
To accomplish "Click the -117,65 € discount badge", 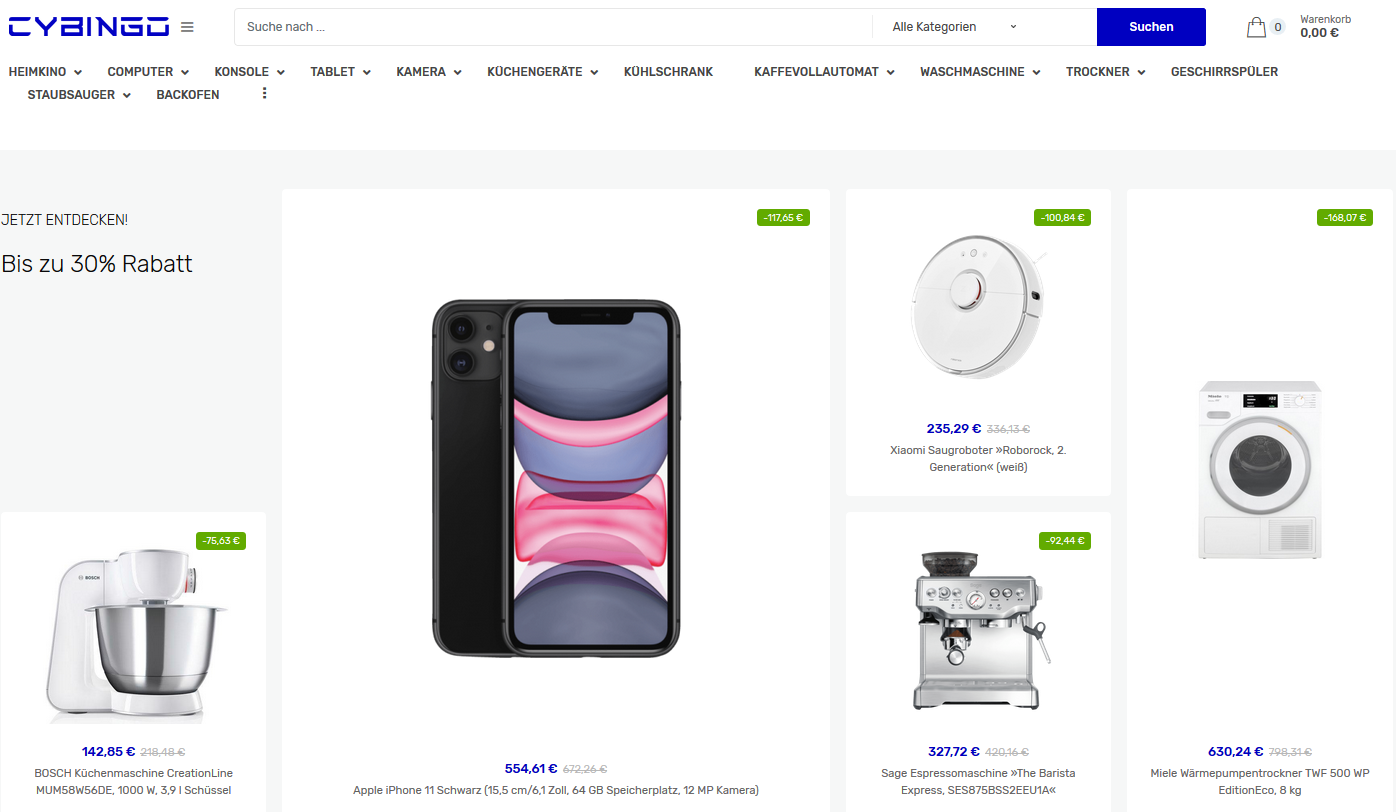I will pyautogui.click(x=783, y=217).
